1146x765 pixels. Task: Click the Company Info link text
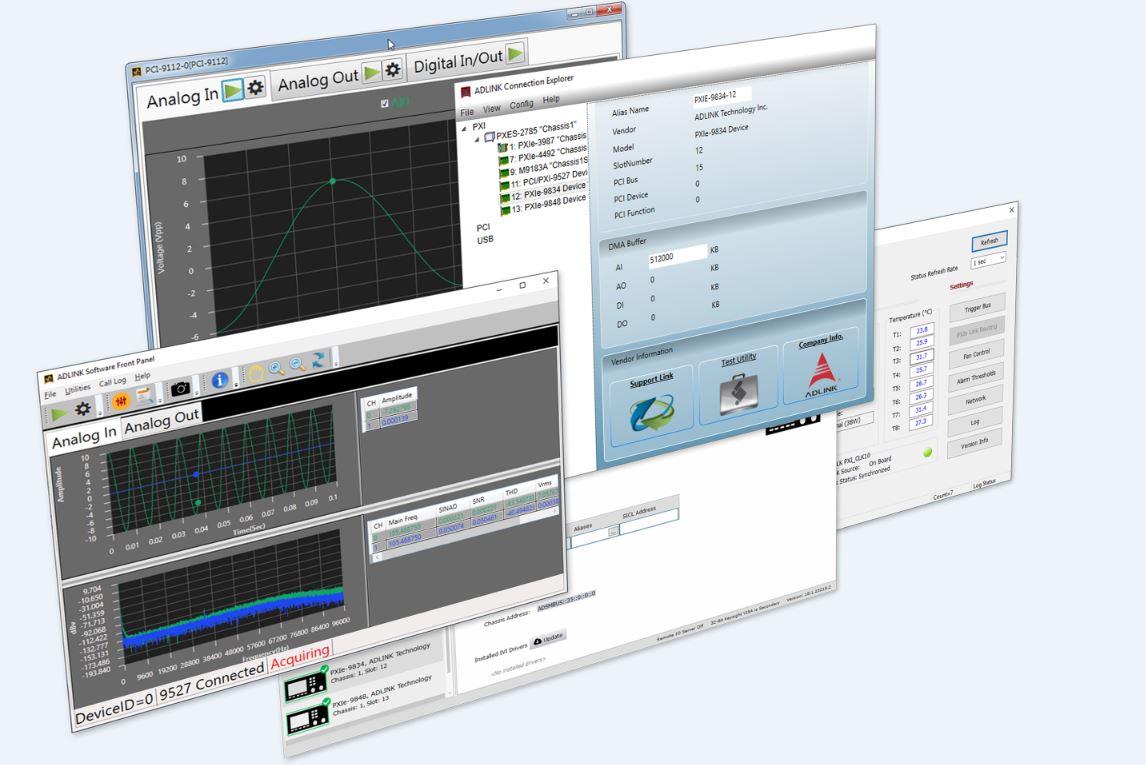click(821, 340)
